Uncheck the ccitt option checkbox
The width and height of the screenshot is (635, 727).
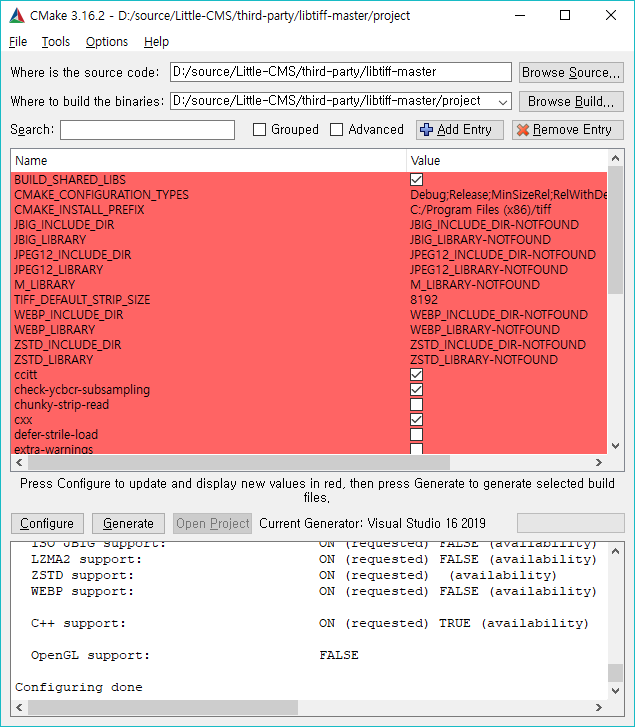coord(416,375)
